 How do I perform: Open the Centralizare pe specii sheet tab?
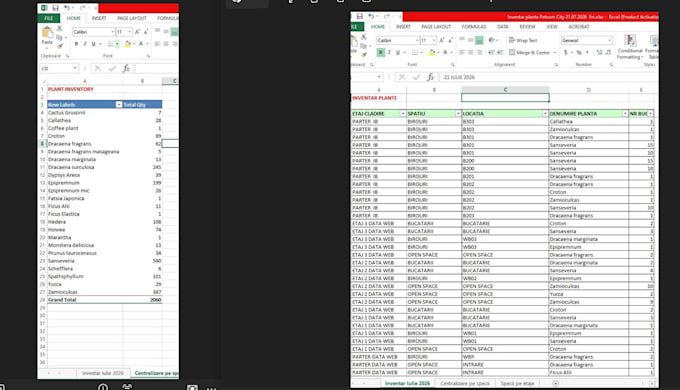464,383
